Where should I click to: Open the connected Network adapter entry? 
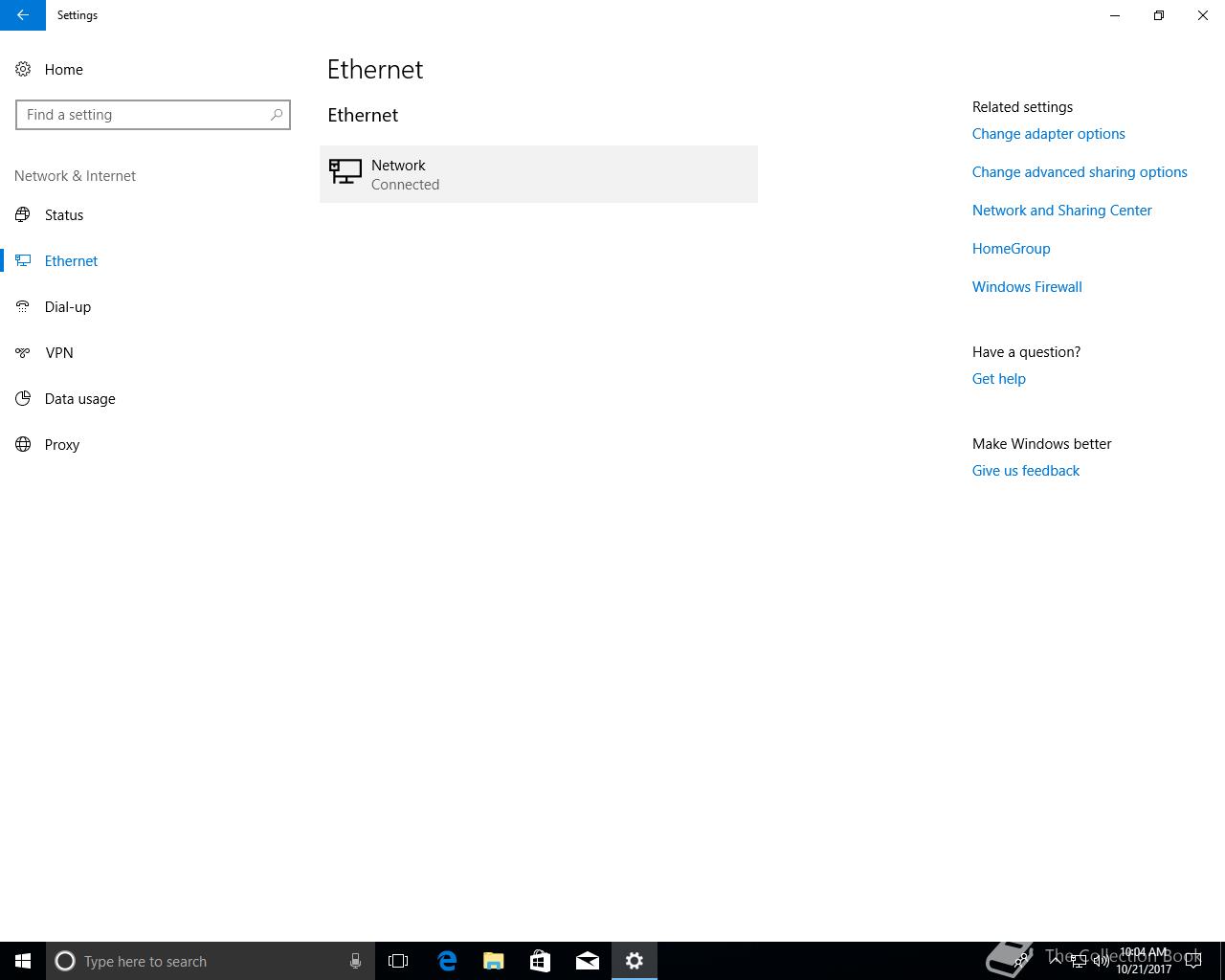click(539, 174)
